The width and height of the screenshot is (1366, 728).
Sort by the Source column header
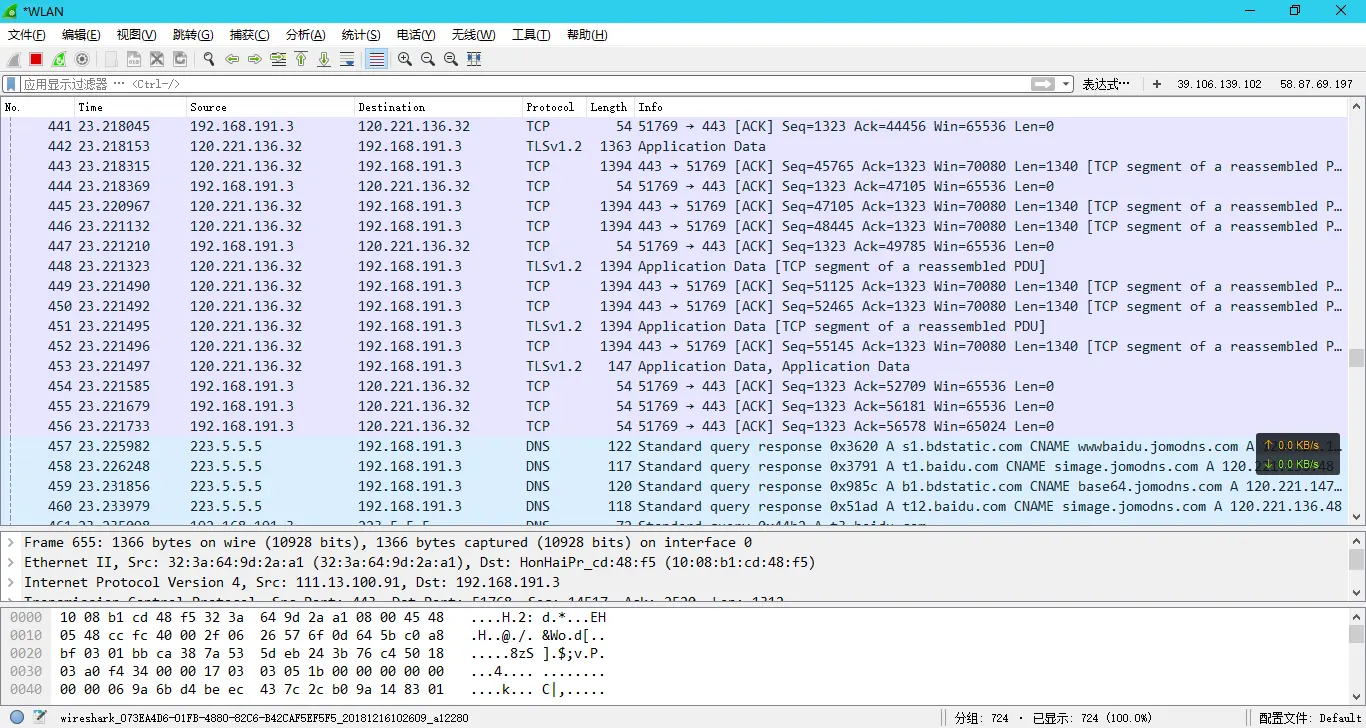pyautogui.click(x=270, y=107)
